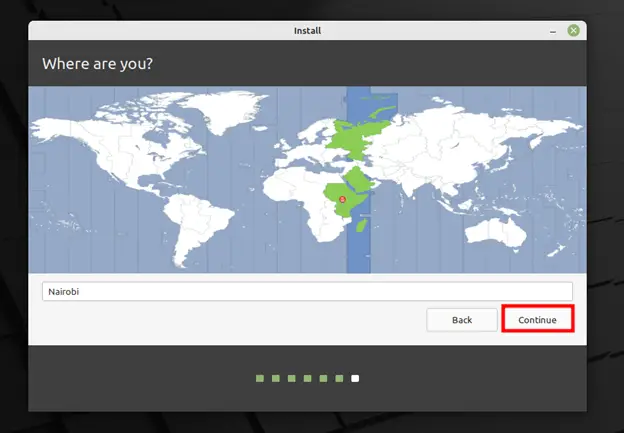Click the Install window title text
Image resolution: width=624 pixels, height=433 pixels.
click(x=307, y=31)
